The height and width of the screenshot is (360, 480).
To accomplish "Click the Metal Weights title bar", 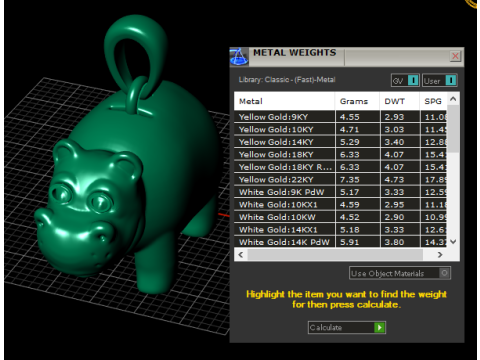I will coord(347,57).
